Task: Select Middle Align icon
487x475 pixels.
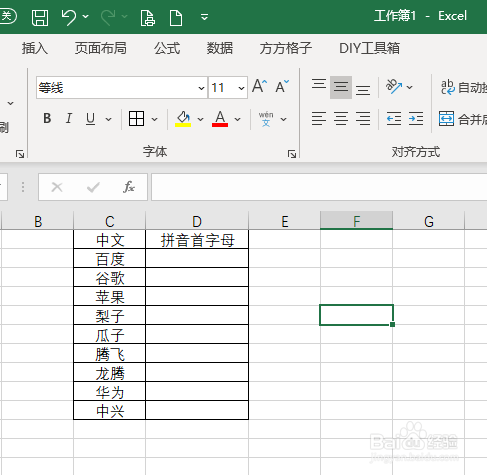Action: (x=341, y=87)
